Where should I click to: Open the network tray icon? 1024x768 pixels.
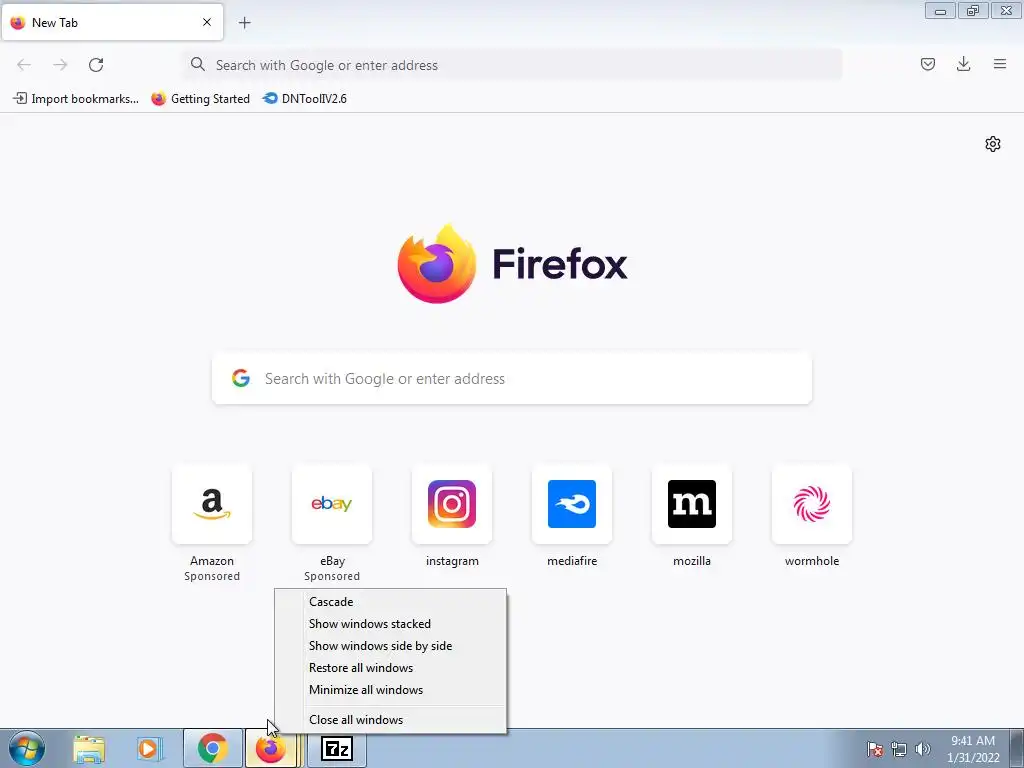(x=899, y=750)
